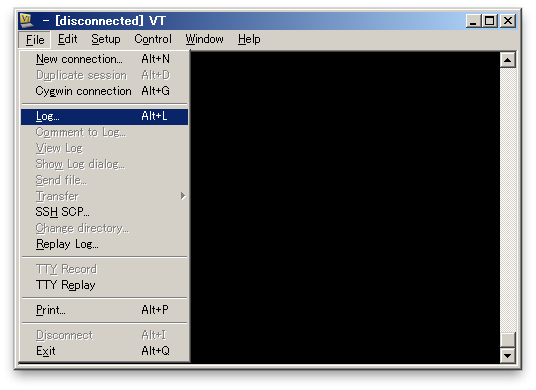Open the Help menu

[249, 39]
